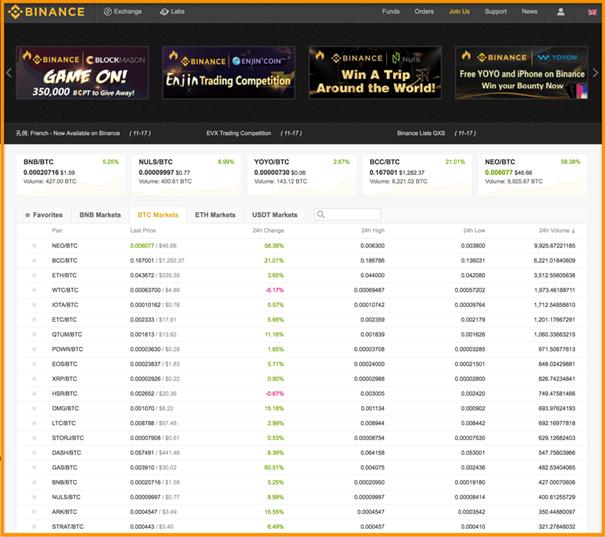Select the BTC Markets tab
Image resolution: width=605 pixels, height=537 pixels.
coord(158,215)
